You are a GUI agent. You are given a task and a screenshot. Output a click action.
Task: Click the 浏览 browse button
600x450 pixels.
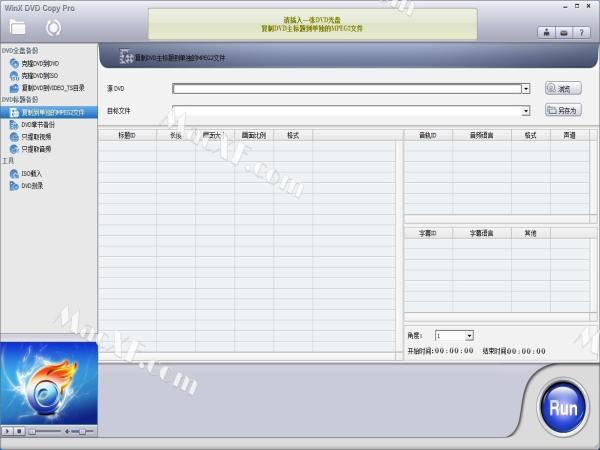pyautogui.click(x=563, y=88)
